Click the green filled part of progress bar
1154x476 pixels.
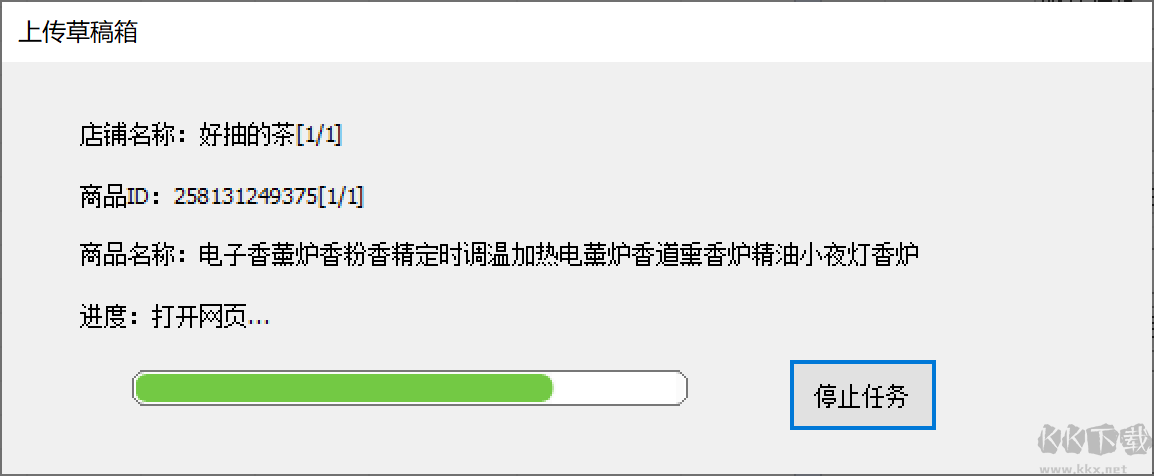344,388
